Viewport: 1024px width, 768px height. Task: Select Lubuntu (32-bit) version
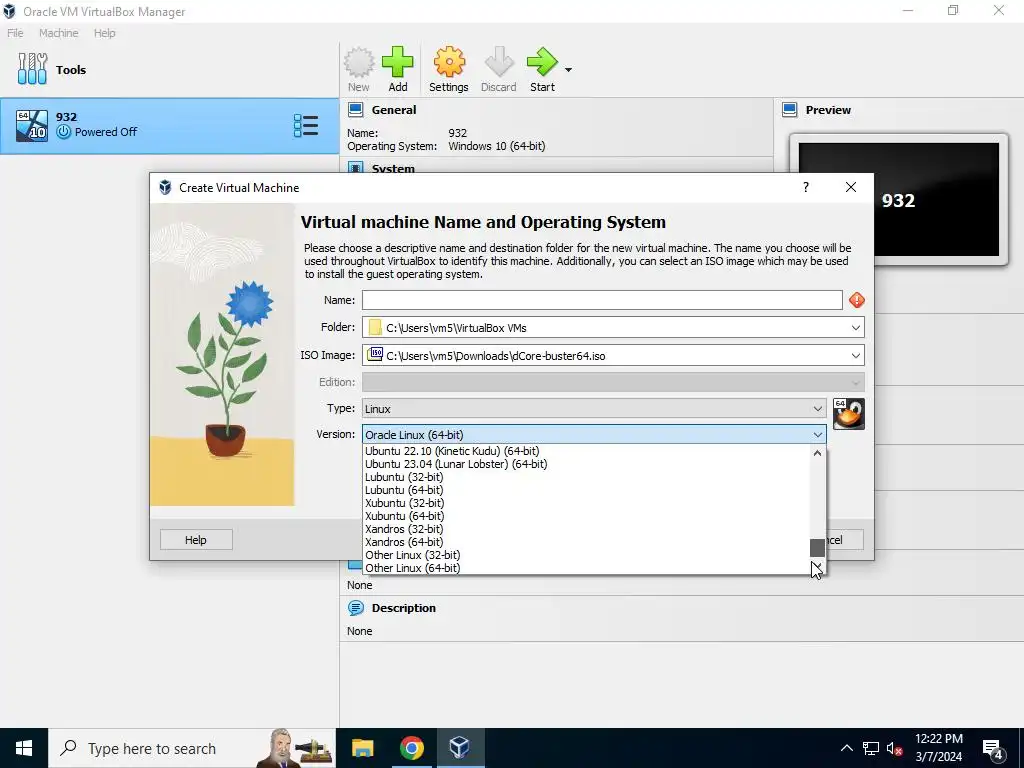[x=404, y=477]
